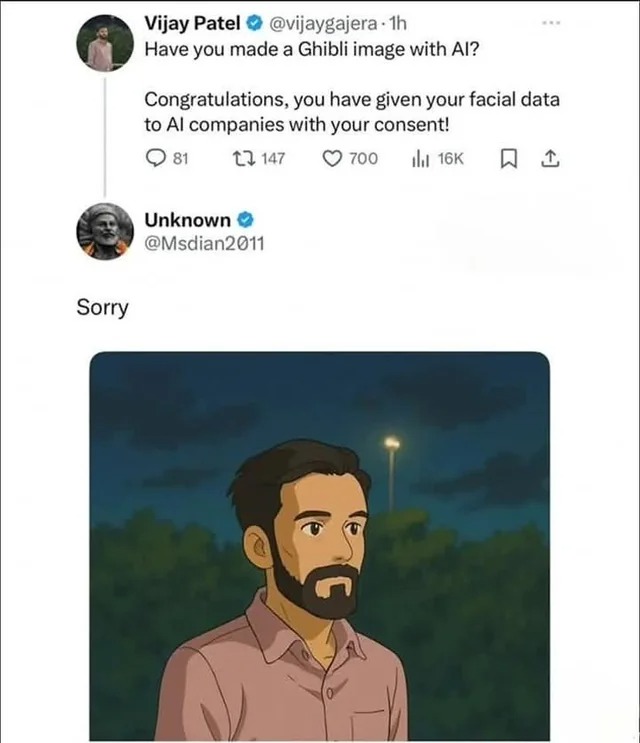Click the 147 repost count number
The width and height of the screenshot is (640, 743).
(x=273, y=158)
